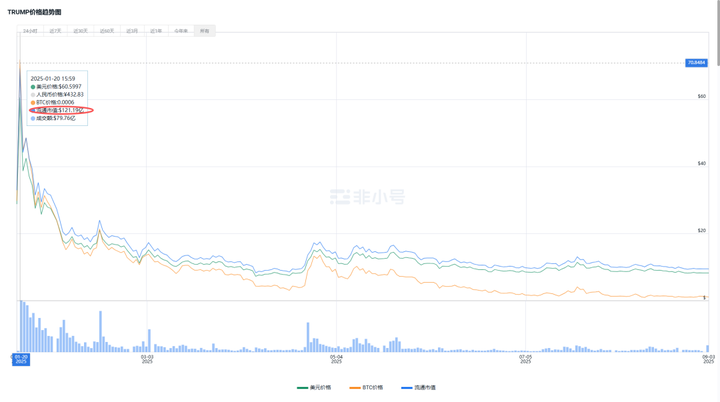The width and height of the screenshot is (720, 402).
Task: Click the 01-20 2025 date axis marker
Action: click(21, 359)
